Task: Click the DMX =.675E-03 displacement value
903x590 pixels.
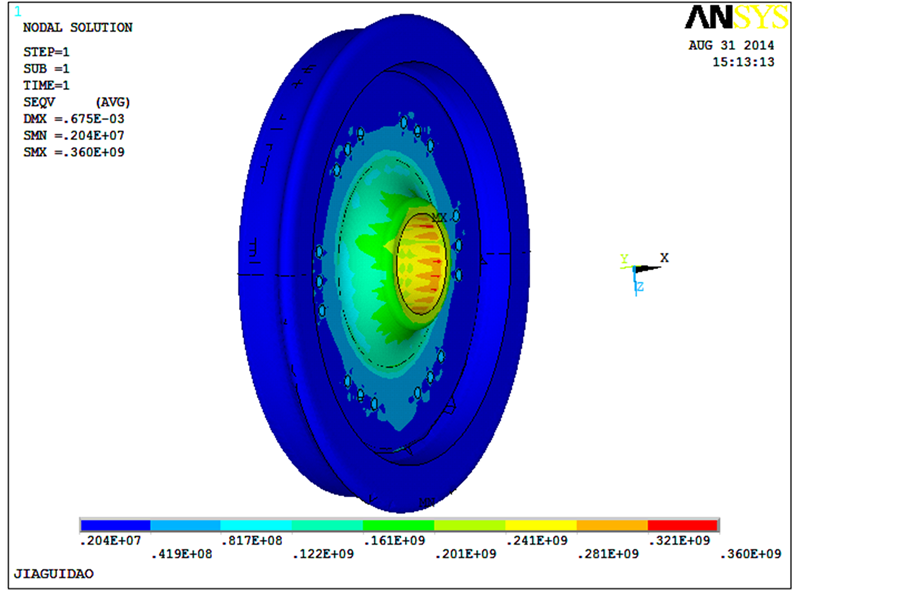Action: click(x=73, y=118)
